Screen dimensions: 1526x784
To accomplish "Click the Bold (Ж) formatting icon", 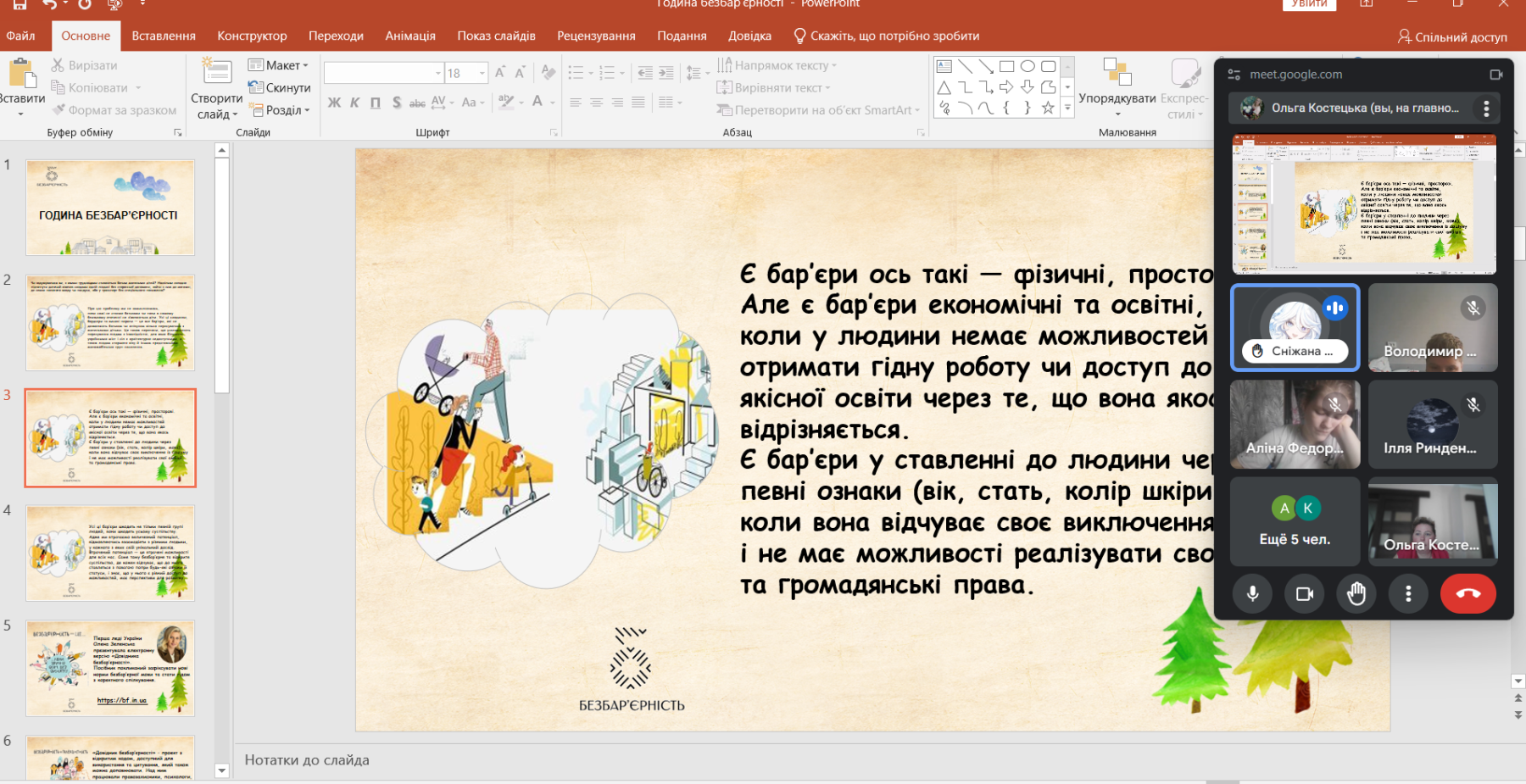I will [x=334, y=103].
